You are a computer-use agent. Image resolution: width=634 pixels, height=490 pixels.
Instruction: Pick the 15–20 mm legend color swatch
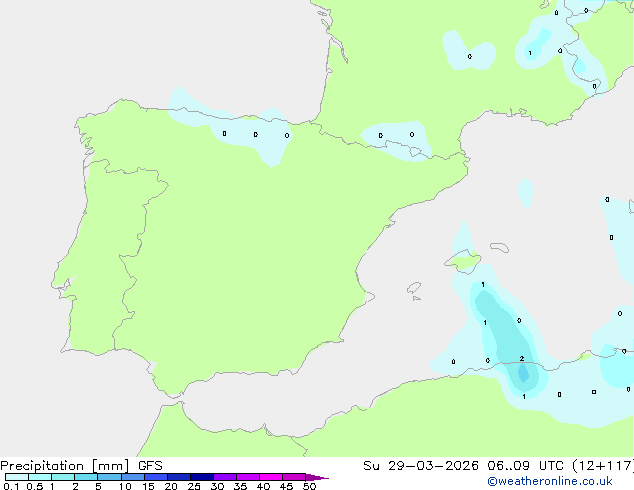tap(156, 477)
